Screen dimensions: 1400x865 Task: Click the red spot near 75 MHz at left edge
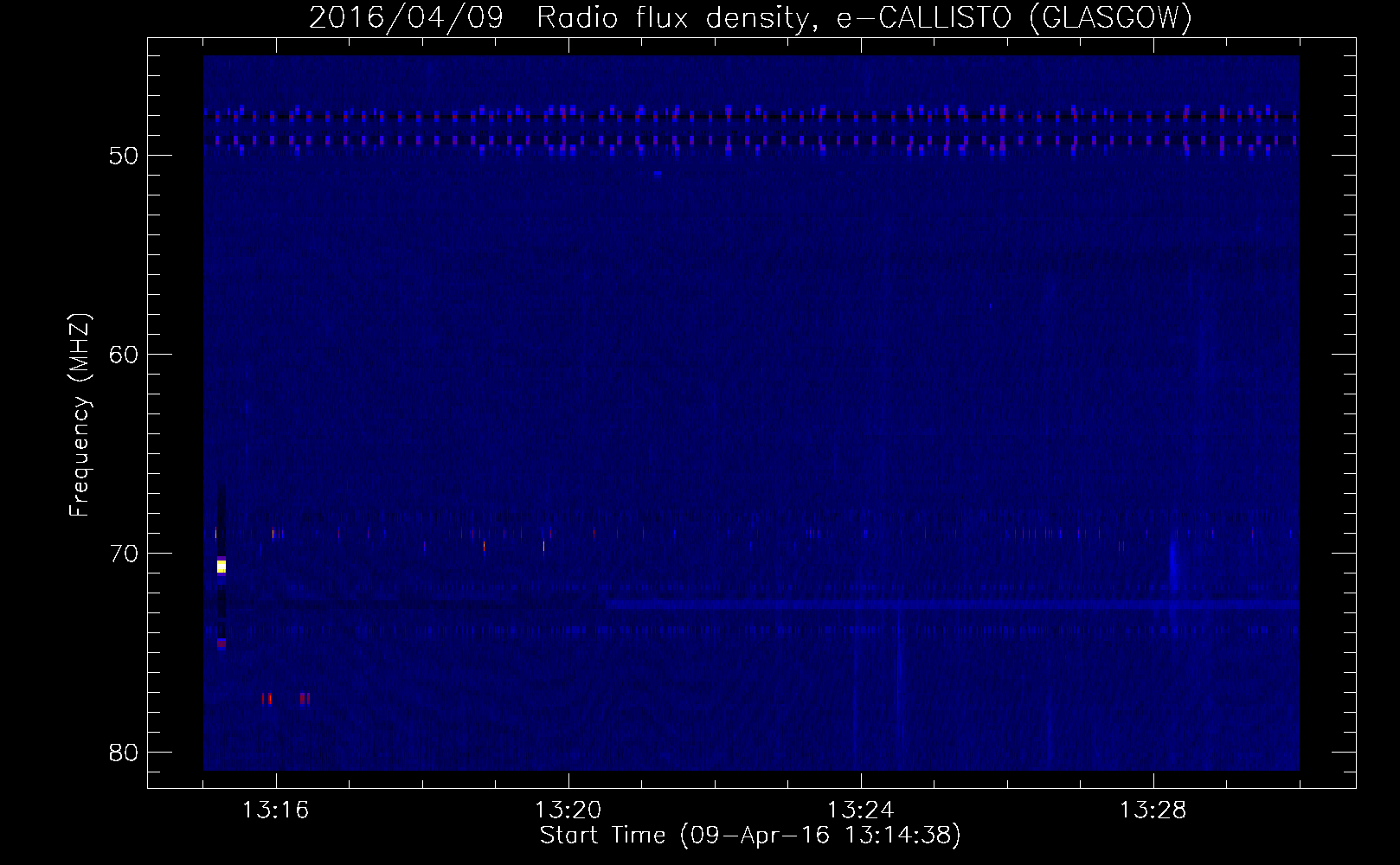pyautogui.click(x=222, y=643)
